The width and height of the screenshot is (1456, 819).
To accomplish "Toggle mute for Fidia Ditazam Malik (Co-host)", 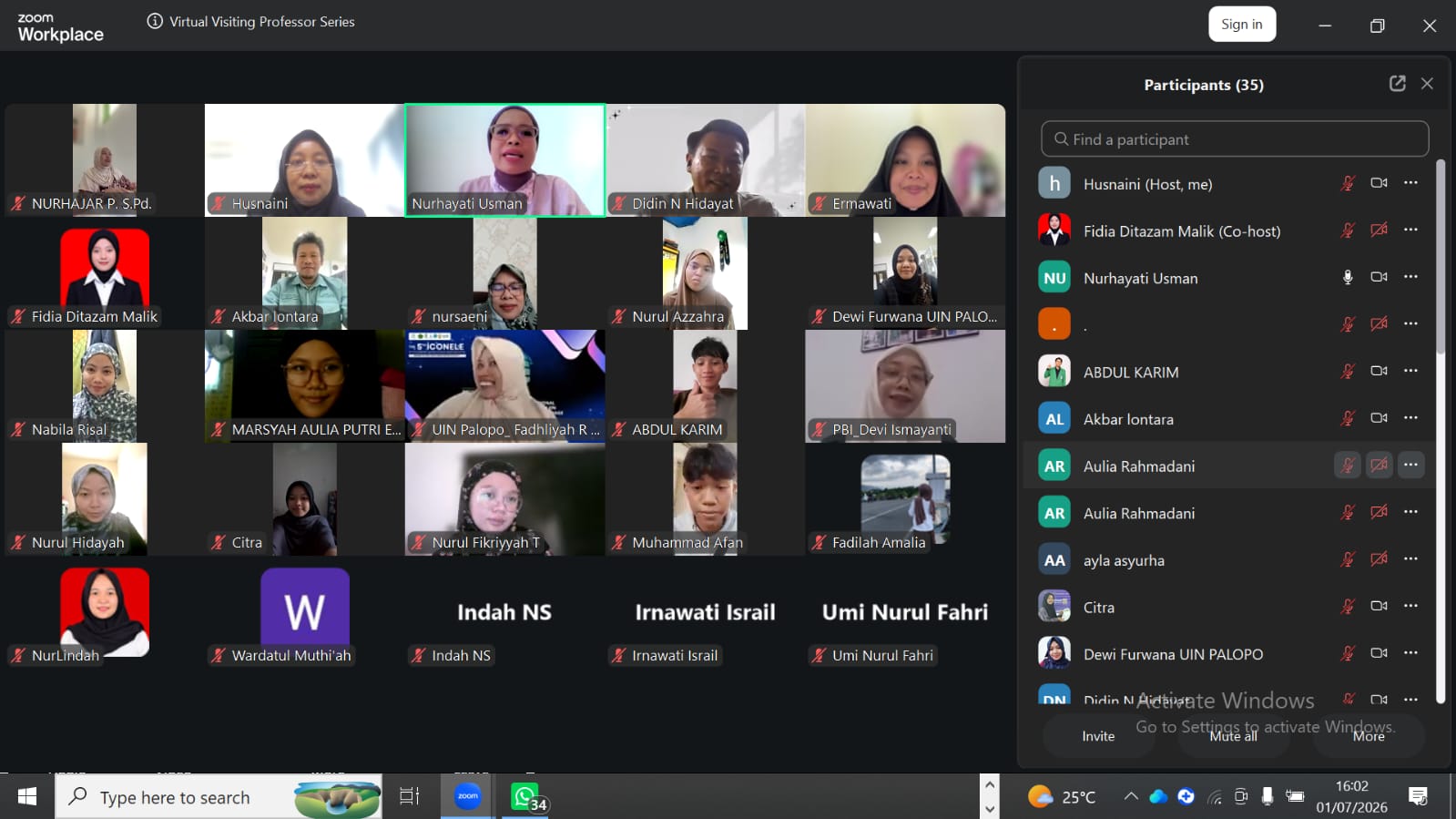I will (x=1348, y=230).
